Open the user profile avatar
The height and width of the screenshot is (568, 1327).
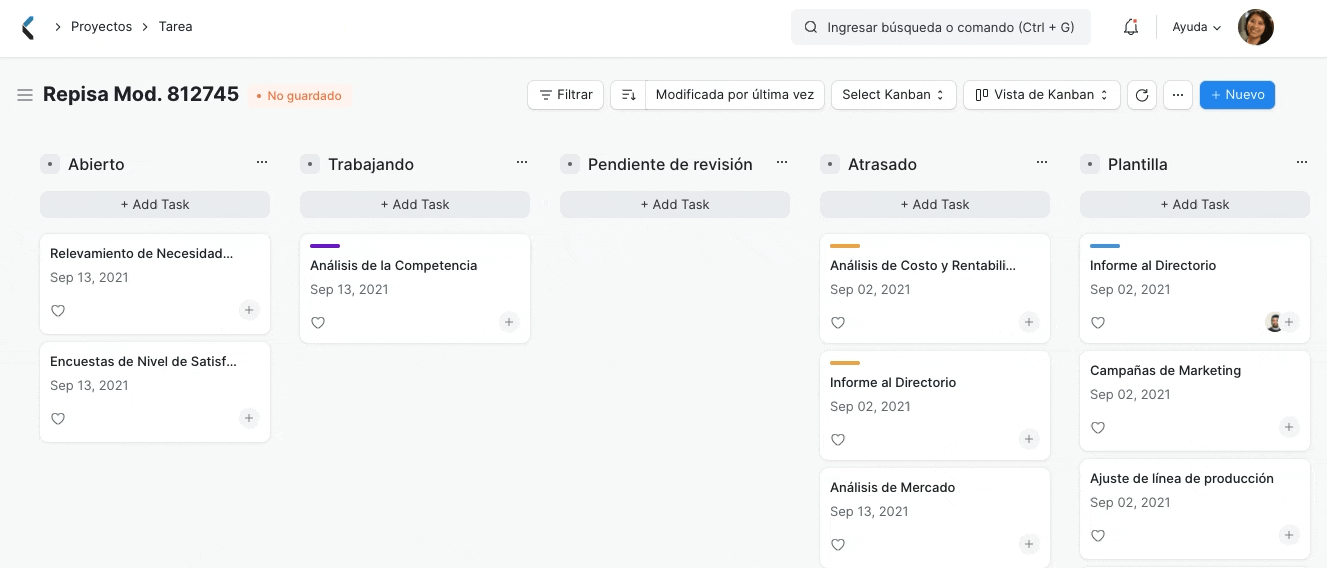pos(1256,28)
